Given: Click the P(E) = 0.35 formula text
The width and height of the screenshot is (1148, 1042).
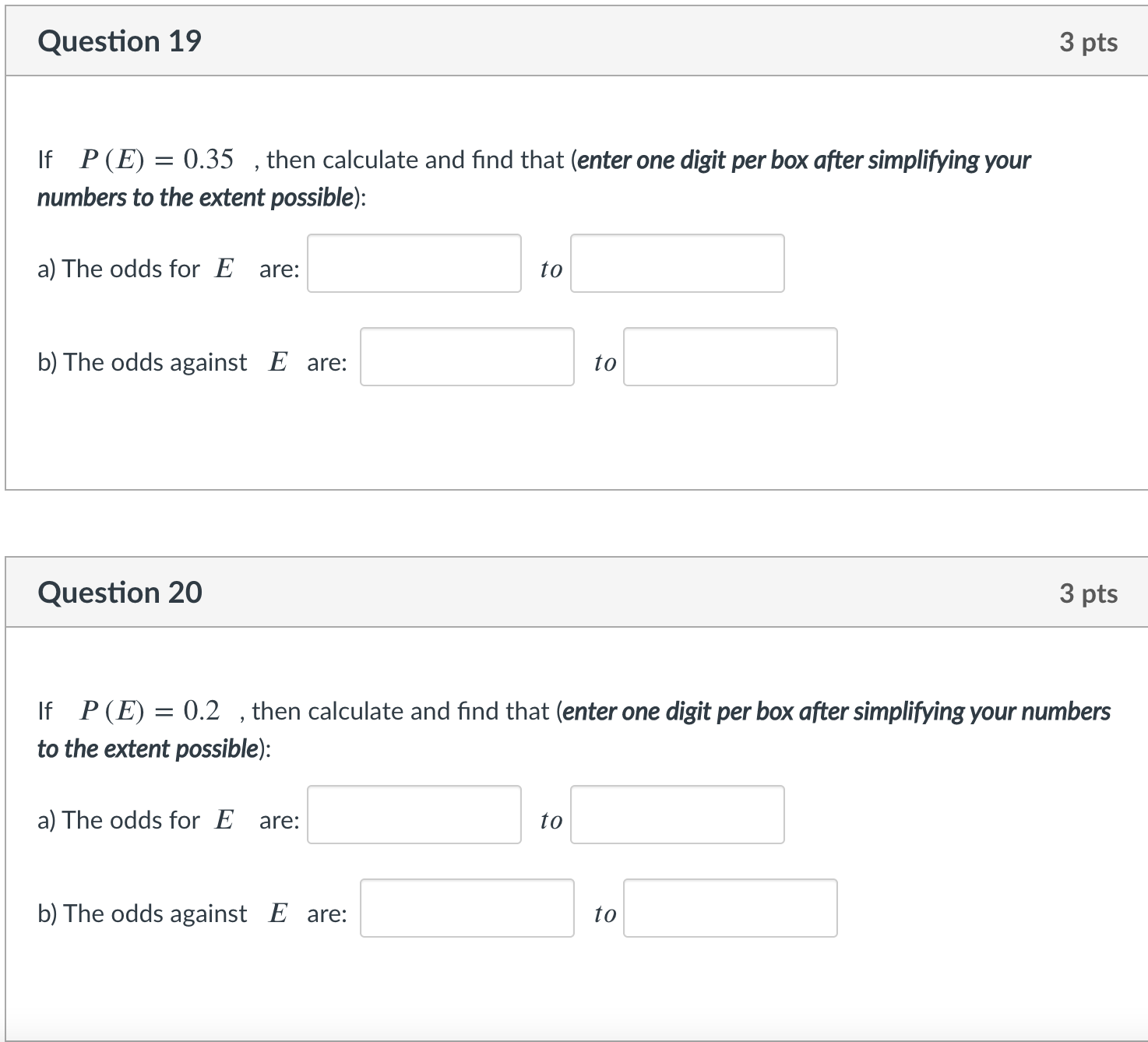Looking at the screenshot, I should coord(156,159).
